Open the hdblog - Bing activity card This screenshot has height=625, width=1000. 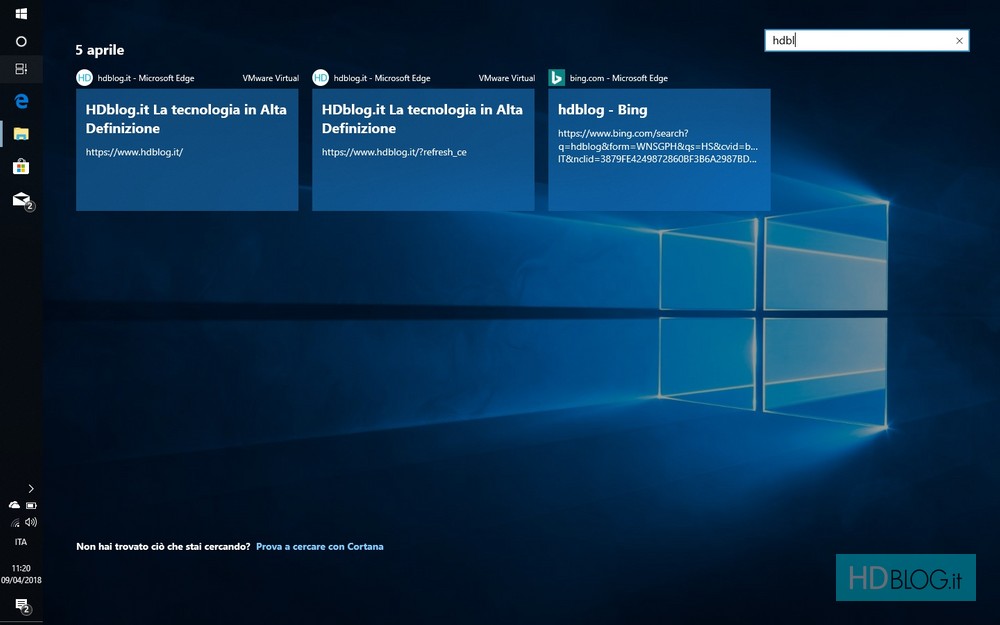(659, 150)
